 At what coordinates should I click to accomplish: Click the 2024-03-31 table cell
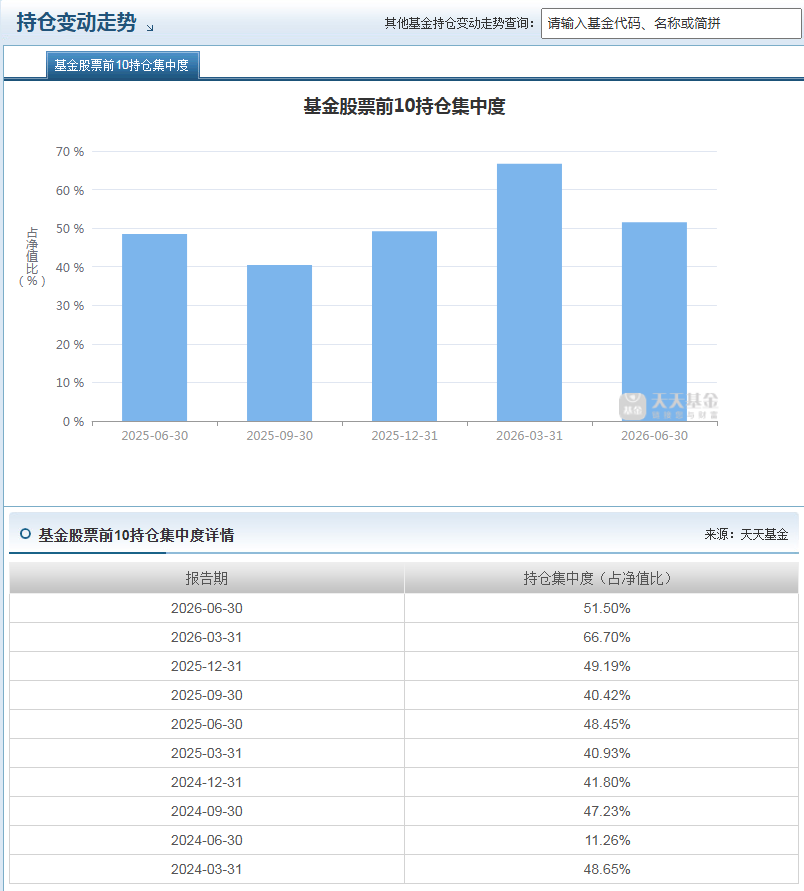[207, 869]
